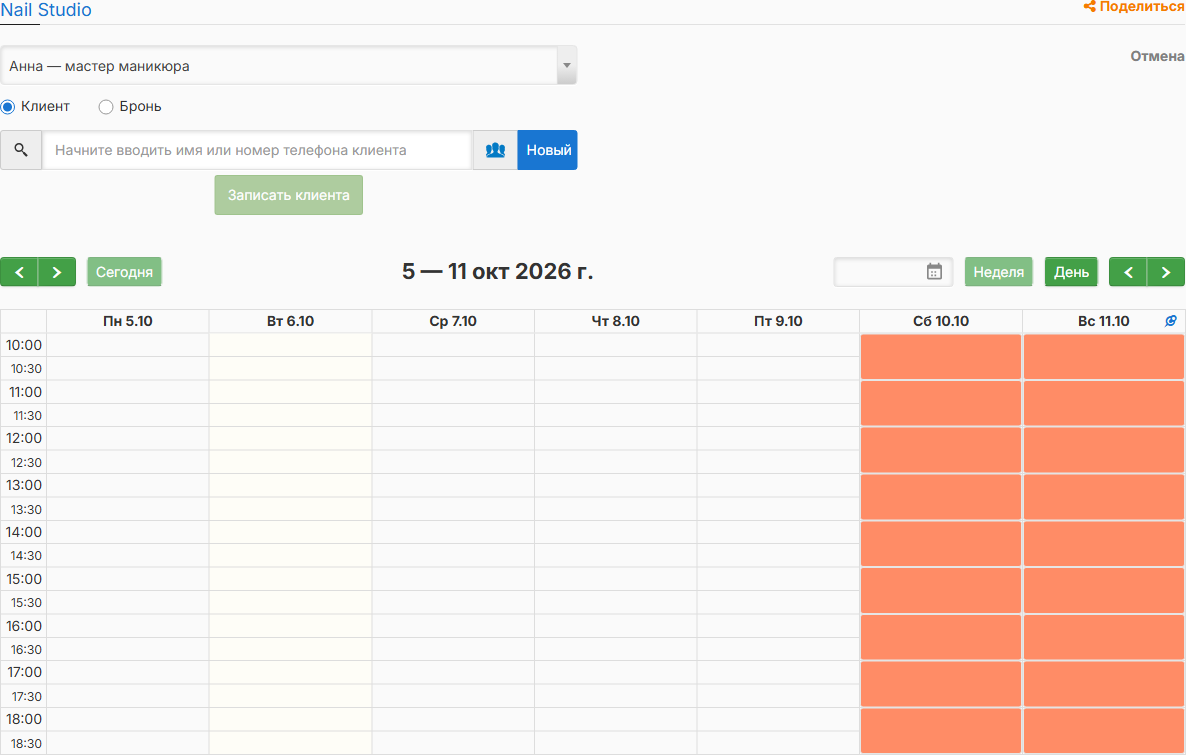This screenshot has width=1186, height=755.
Task: Switch to Неделя view
Action: [x=998, y=272]
